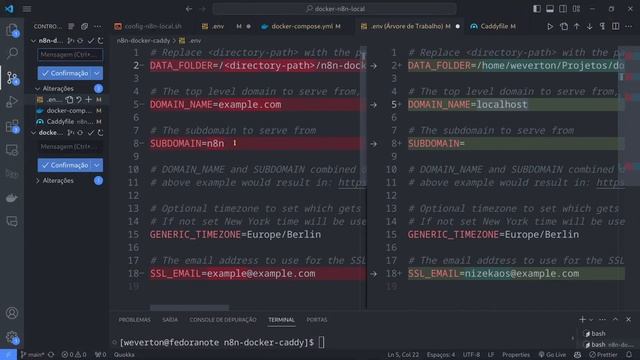This screenshot has width=640, height=360.
Task: Click horizontal scrollbar of left diff editor
Action: [189, 308]
